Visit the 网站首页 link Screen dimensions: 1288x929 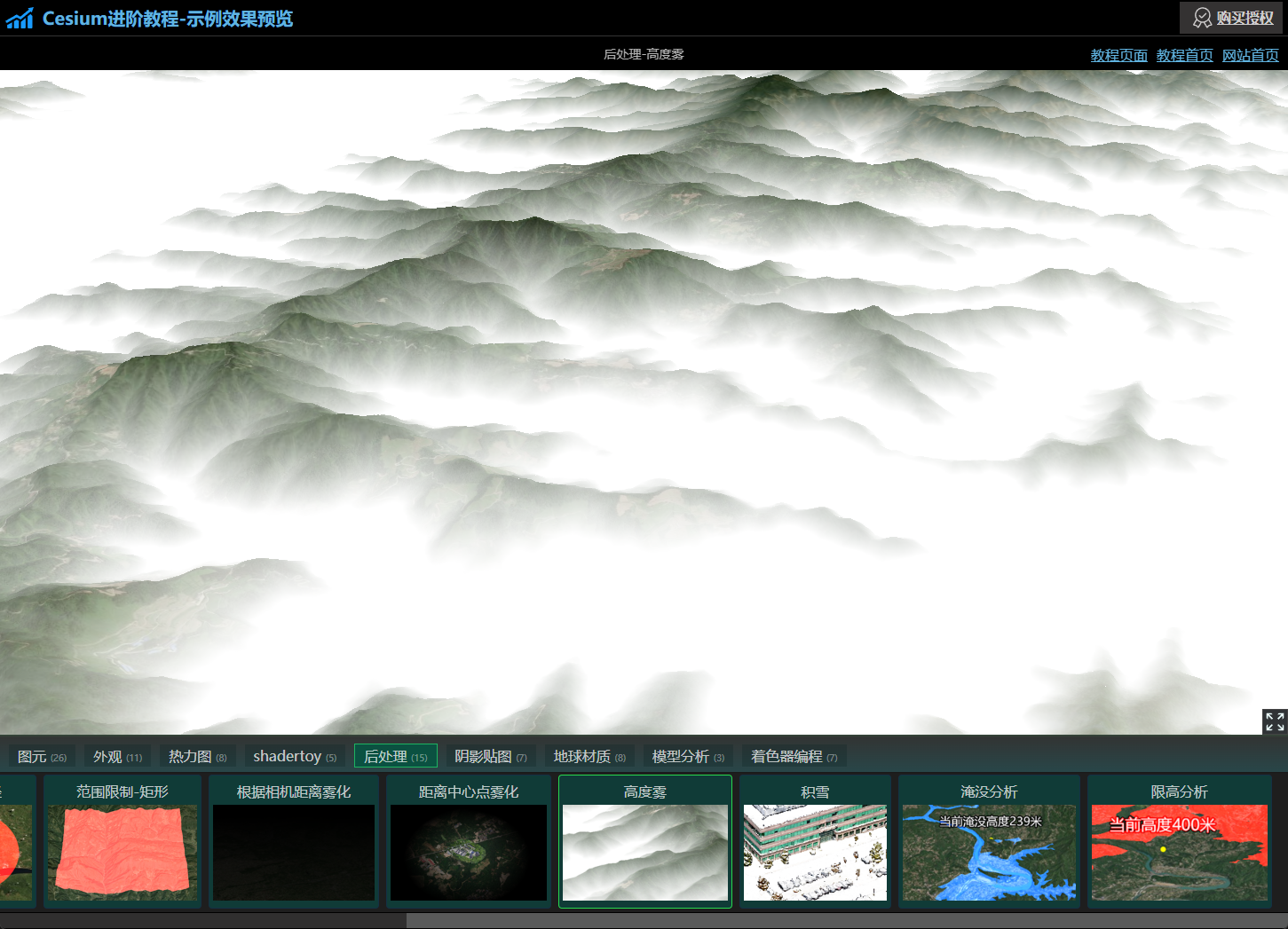[x=1250, y=55]
